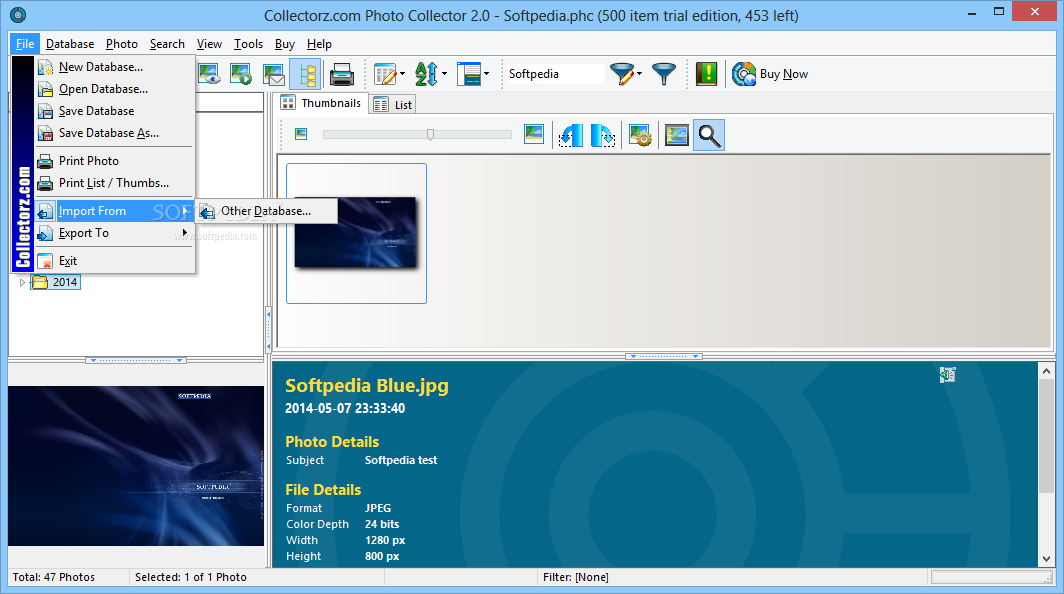Click the edit columns pencil icon
Viewport: 1064px width, 594px height.
pos(385,74)
